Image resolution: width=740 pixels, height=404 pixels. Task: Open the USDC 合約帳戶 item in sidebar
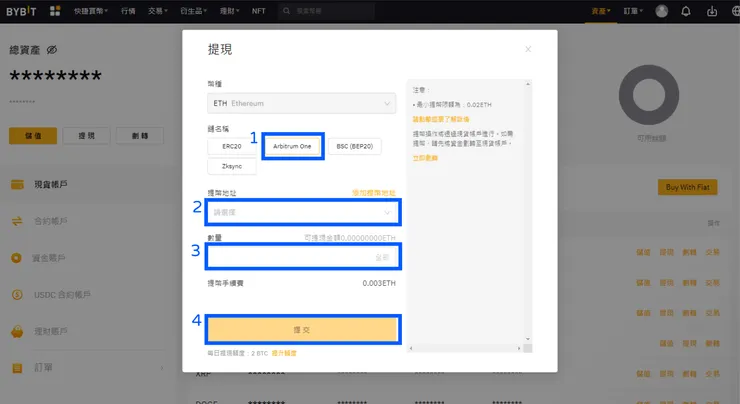coord(51,295)
